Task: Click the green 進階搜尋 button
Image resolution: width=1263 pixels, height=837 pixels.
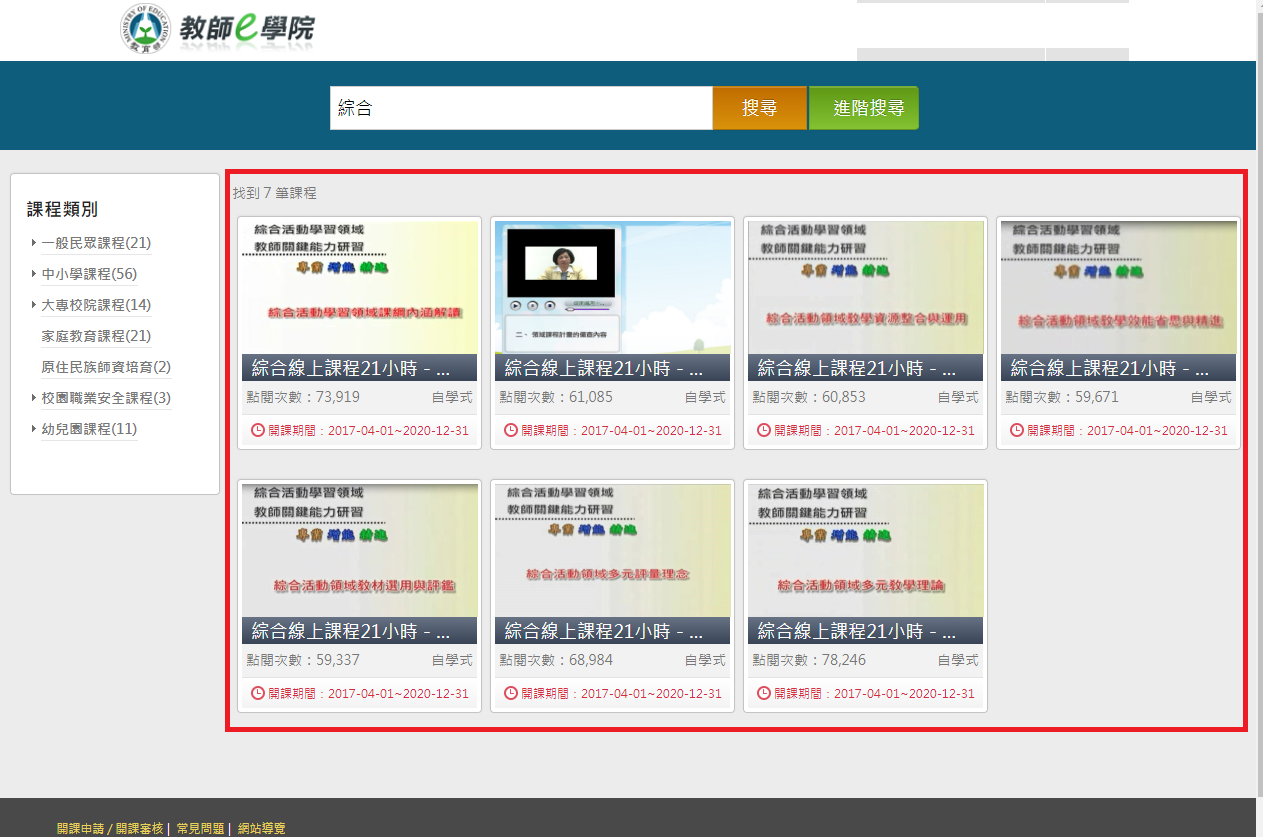Action: tap(864, 108)
